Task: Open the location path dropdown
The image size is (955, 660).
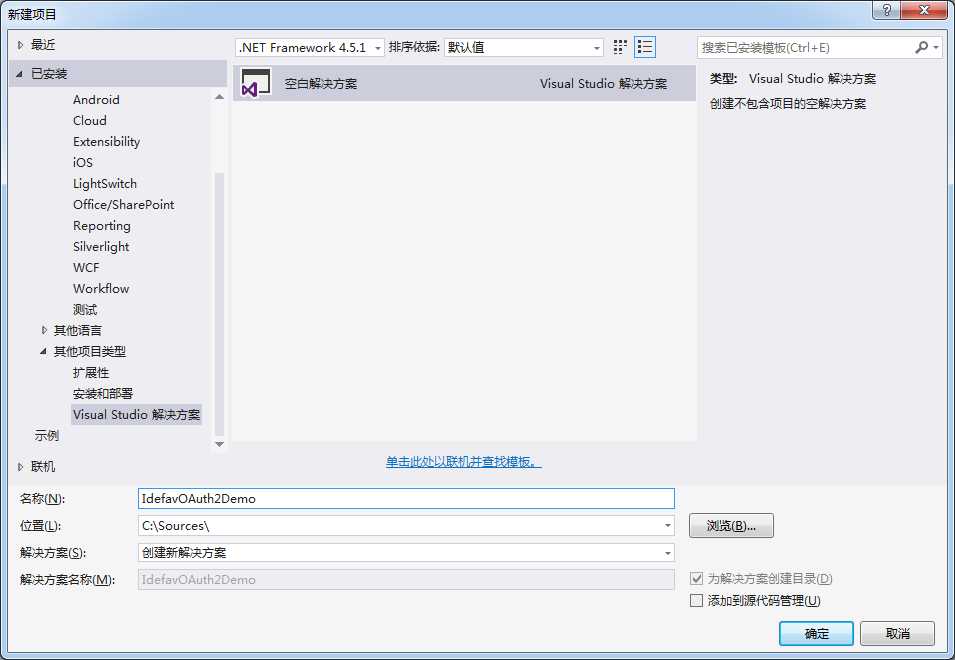Action: [x=668, y=525]
